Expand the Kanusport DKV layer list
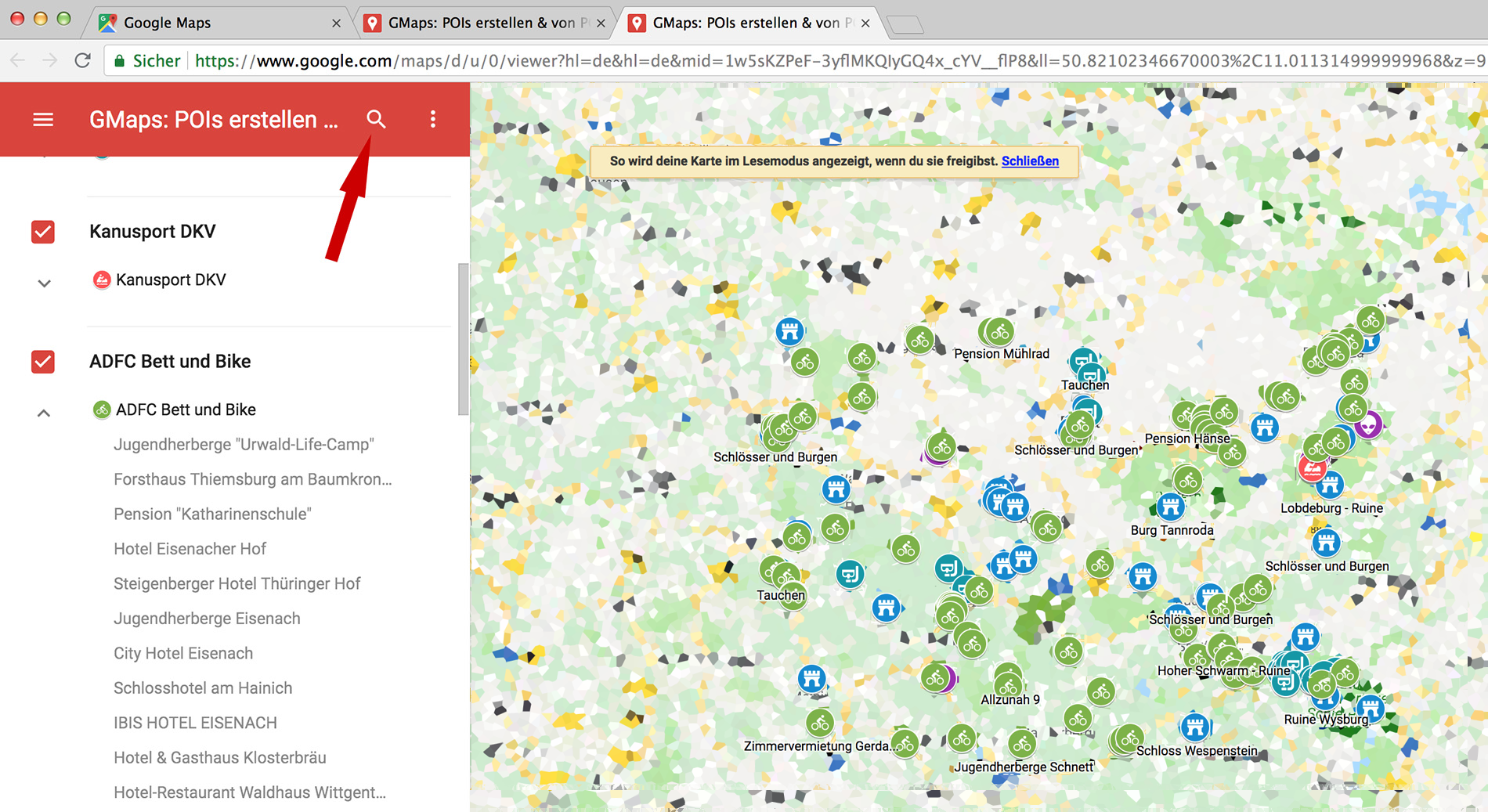This screenshot has width=1488, height=812. (44, 283)
